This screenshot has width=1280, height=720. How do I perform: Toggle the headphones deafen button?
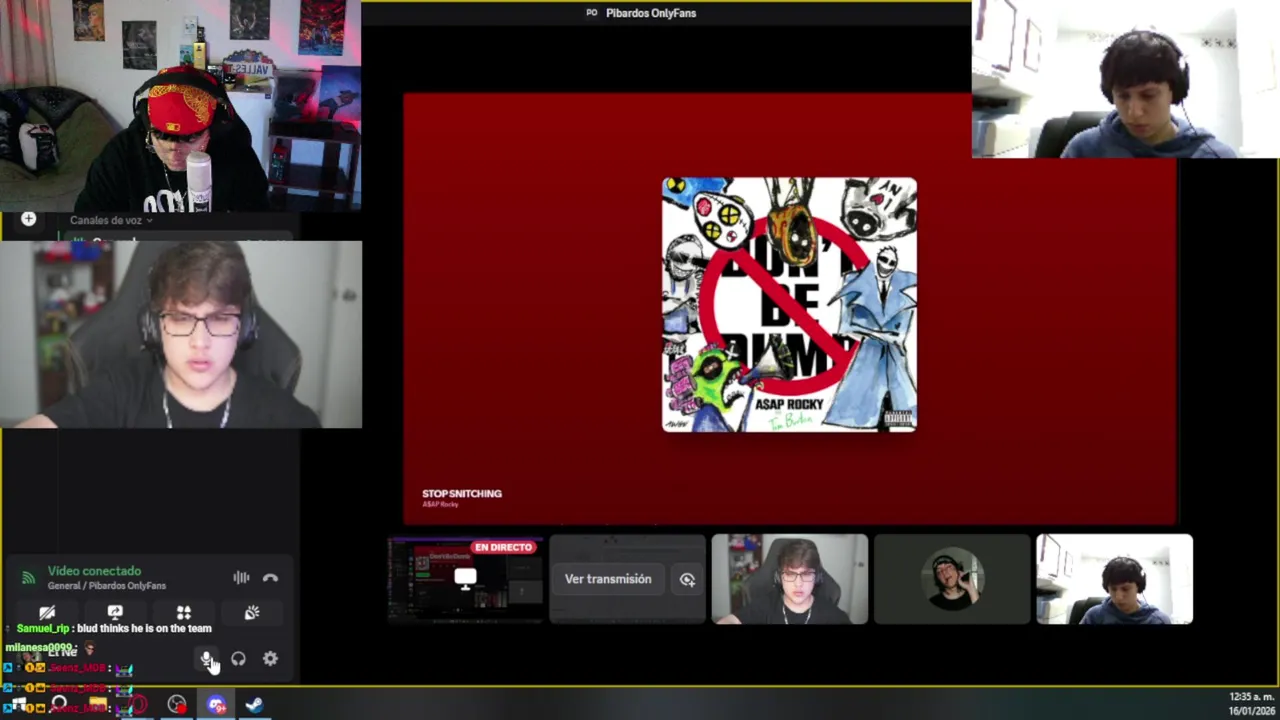point(238,659)
